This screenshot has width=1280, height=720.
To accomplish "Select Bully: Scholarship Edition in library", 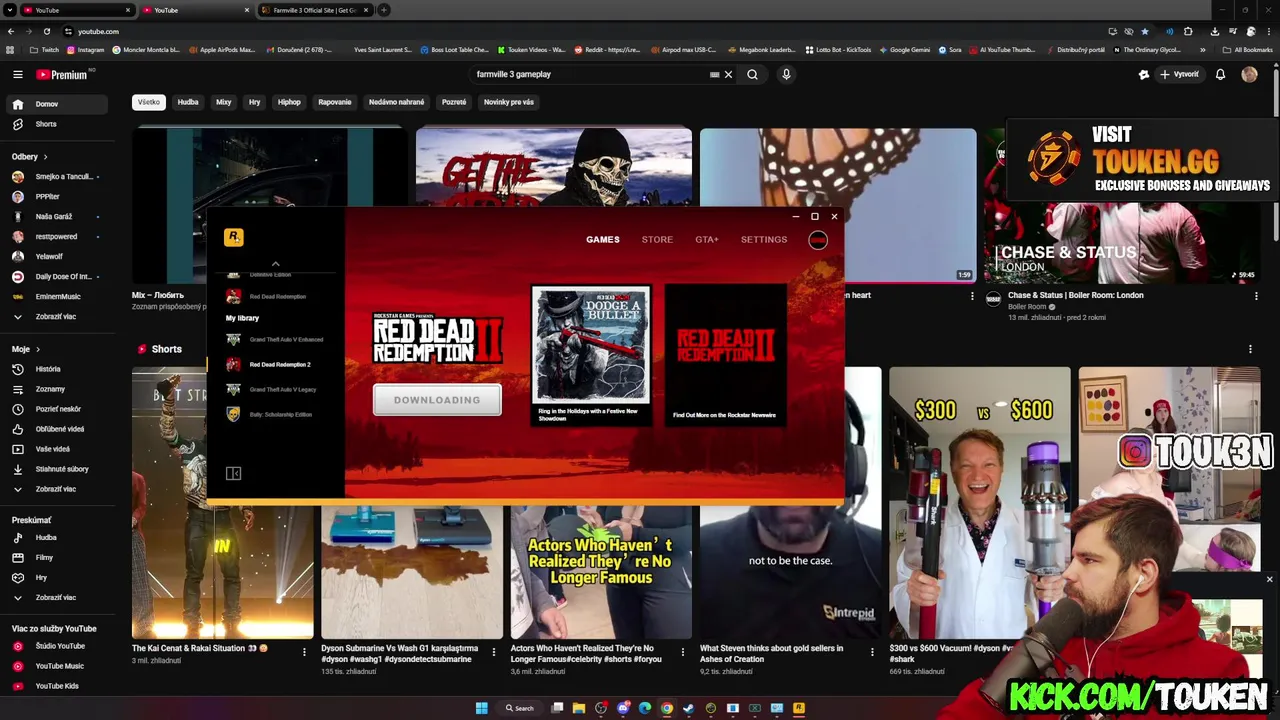I will 270,415.
